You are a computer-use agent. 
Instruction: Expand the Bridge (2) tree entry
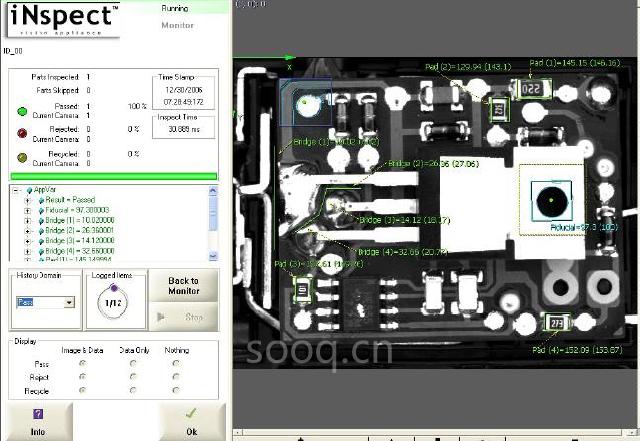[28, 230]
